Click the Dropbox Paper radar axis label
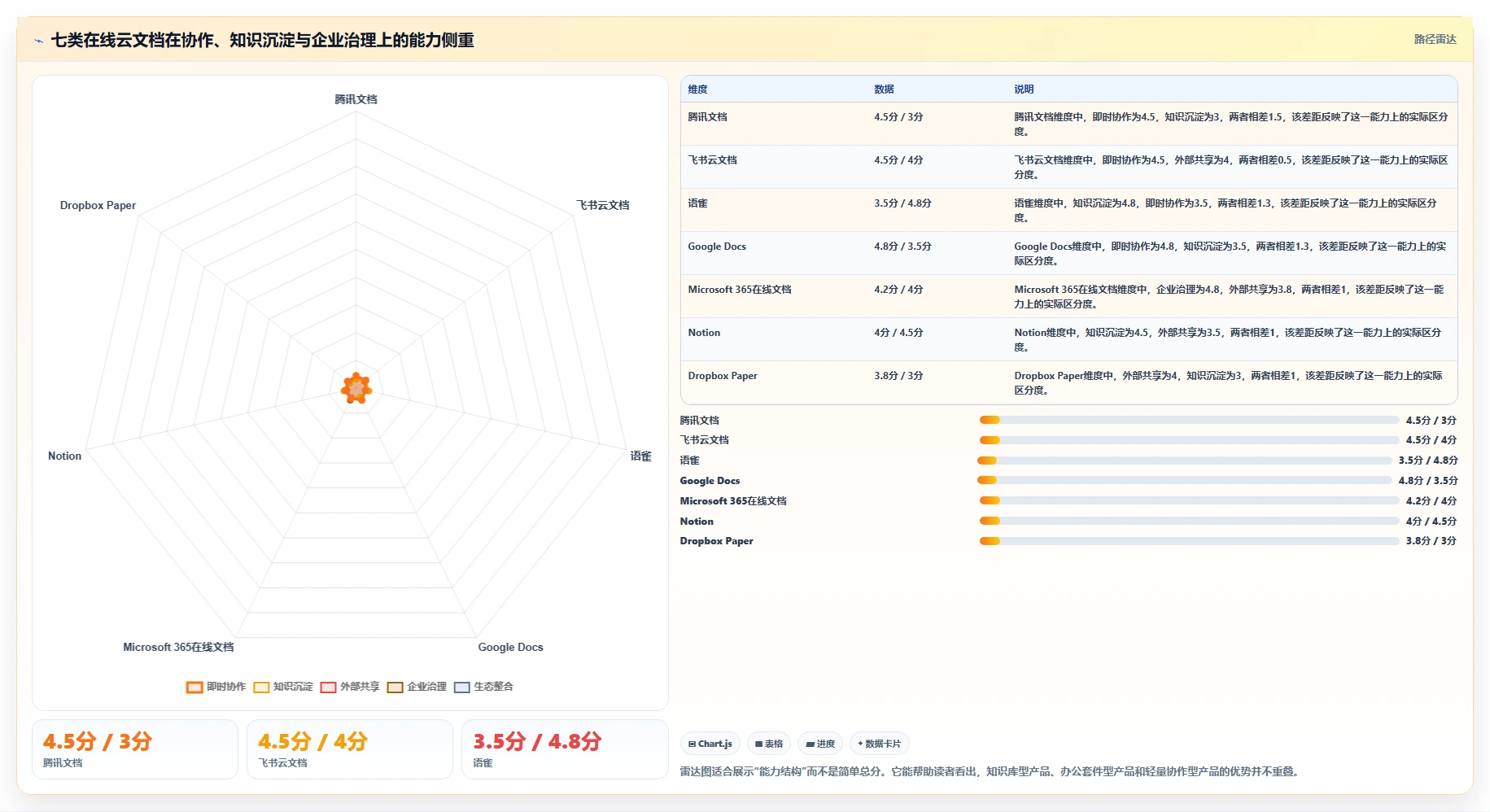 [x=98, y=206]
